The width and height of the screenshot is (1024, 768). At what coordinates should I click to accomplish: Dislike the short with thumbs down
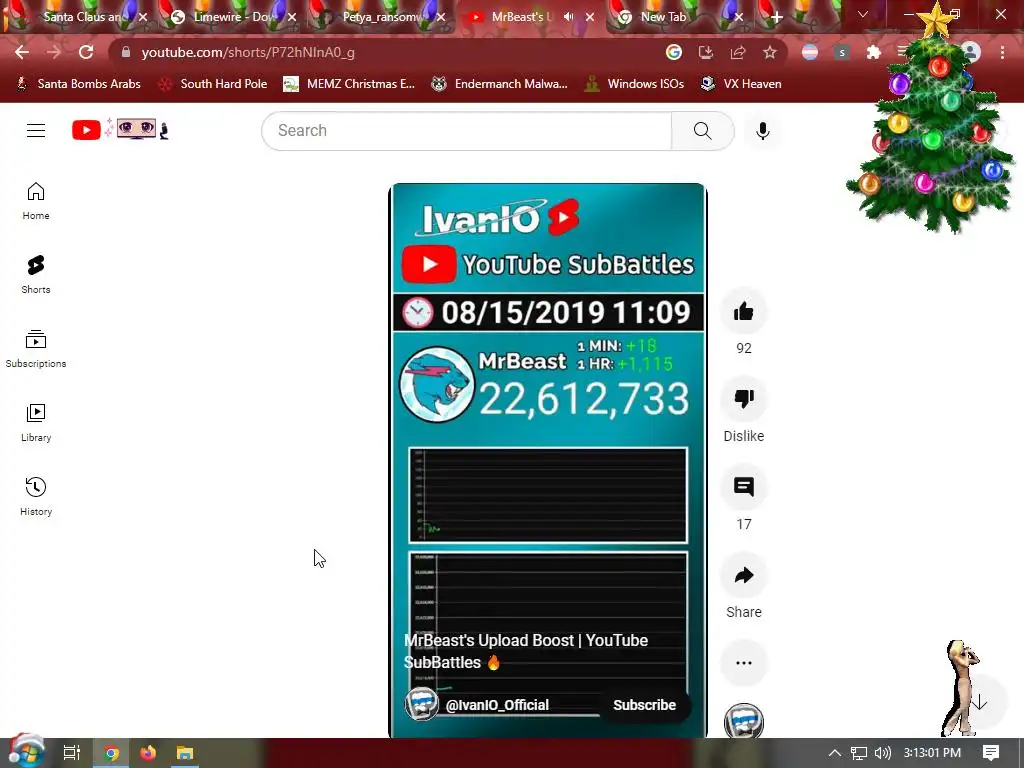coord(743,399)
